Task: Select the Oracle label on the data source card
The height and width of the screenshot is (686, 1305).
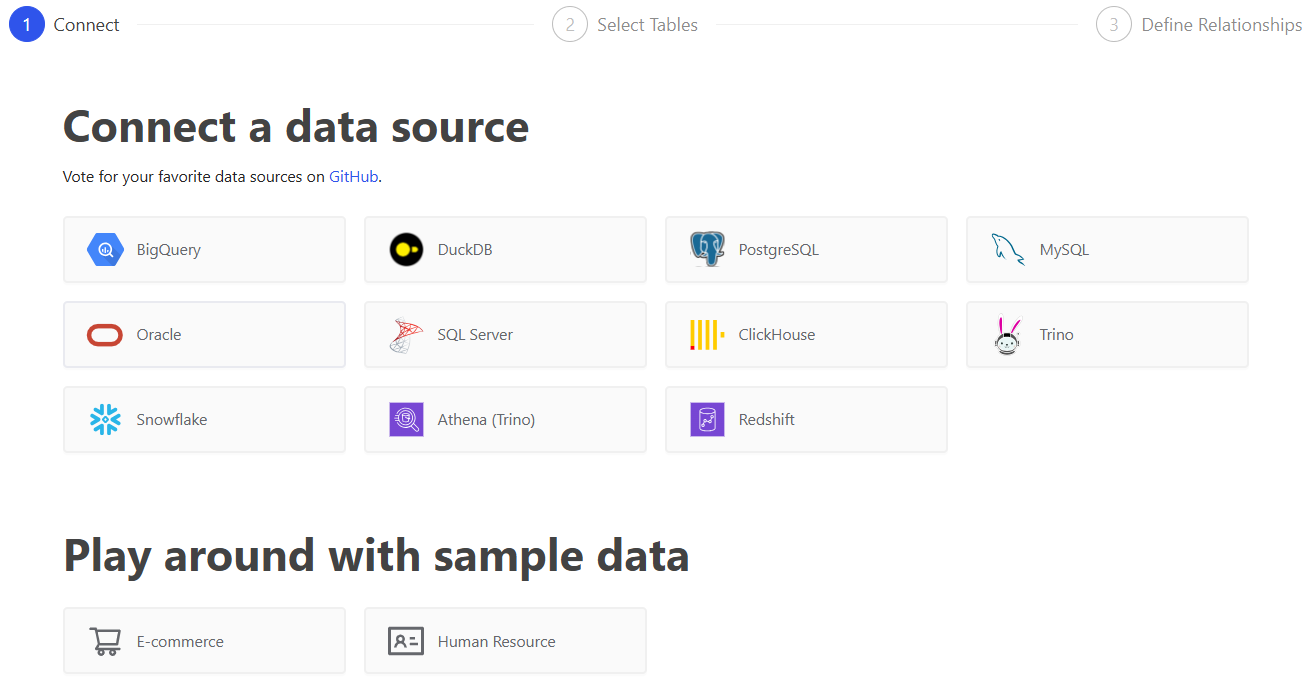Action: 159,335
